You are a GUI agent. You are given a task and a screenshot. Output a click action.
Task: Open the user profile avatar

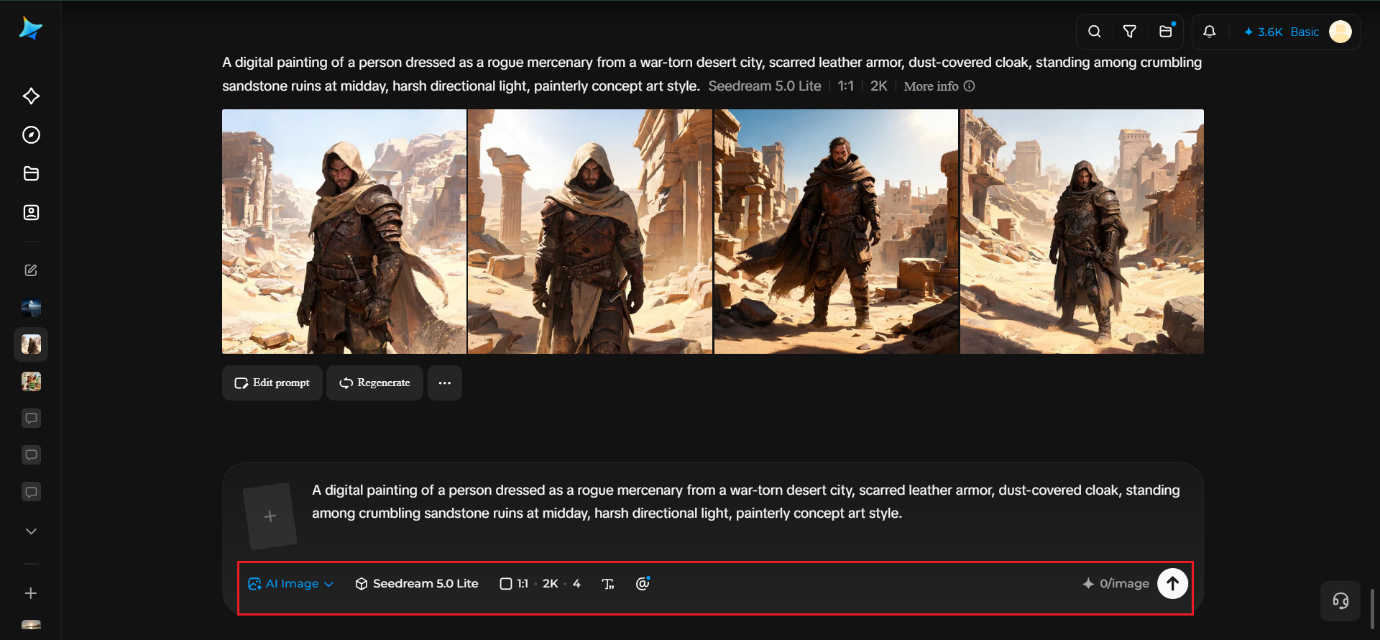coord(1340,32)
